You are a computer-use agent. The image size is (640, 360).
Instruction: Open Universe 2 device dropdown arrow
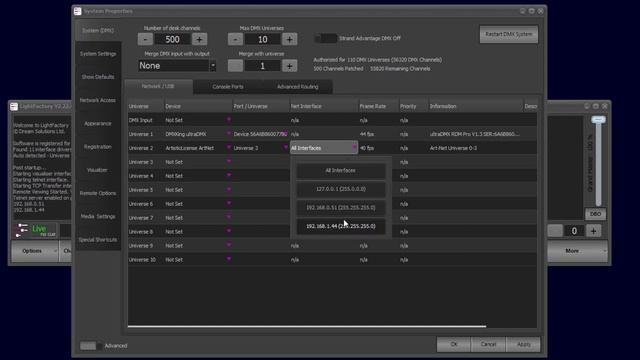point(229,148)
